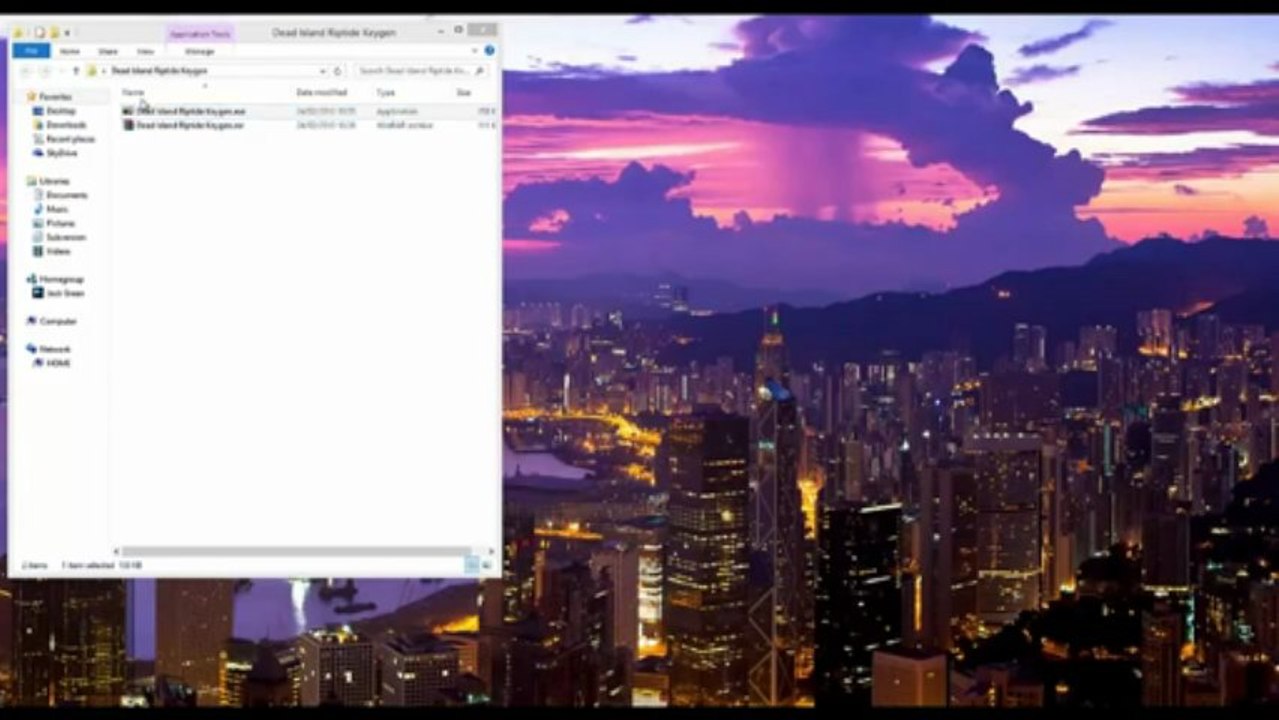Open the Documents library
Viewport: 1279px width, 720px height.
[67, 195]
